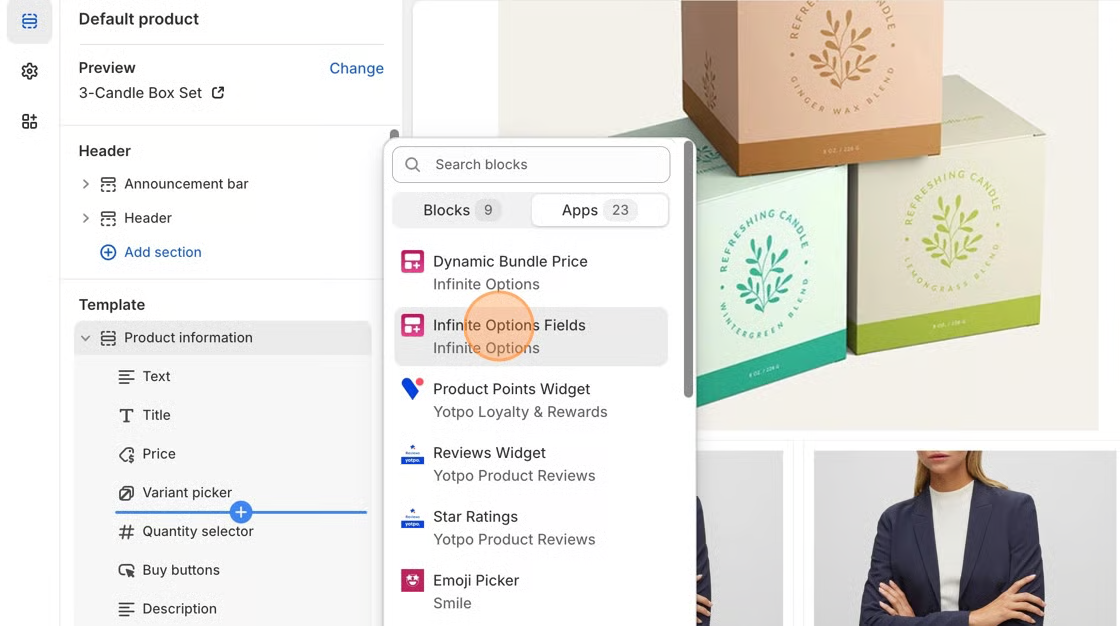Select the Variant picker block
The width and height of the screenshot is (1120, 626).
tap(187, 492)
